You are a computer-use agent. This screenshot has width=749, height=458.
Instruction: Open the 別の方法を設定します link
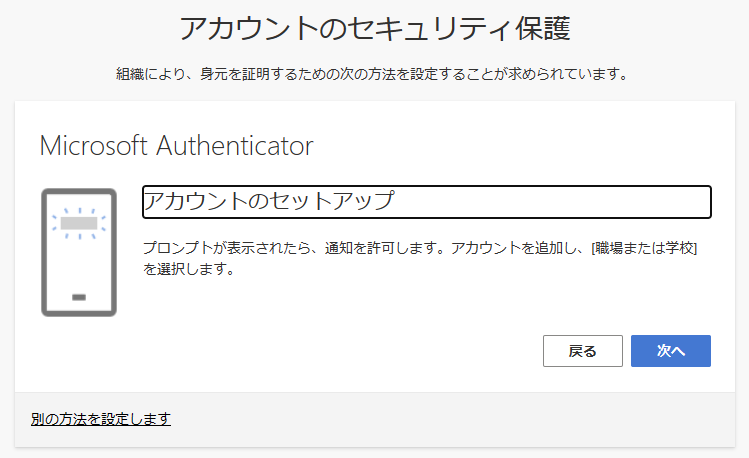point(101,419)
